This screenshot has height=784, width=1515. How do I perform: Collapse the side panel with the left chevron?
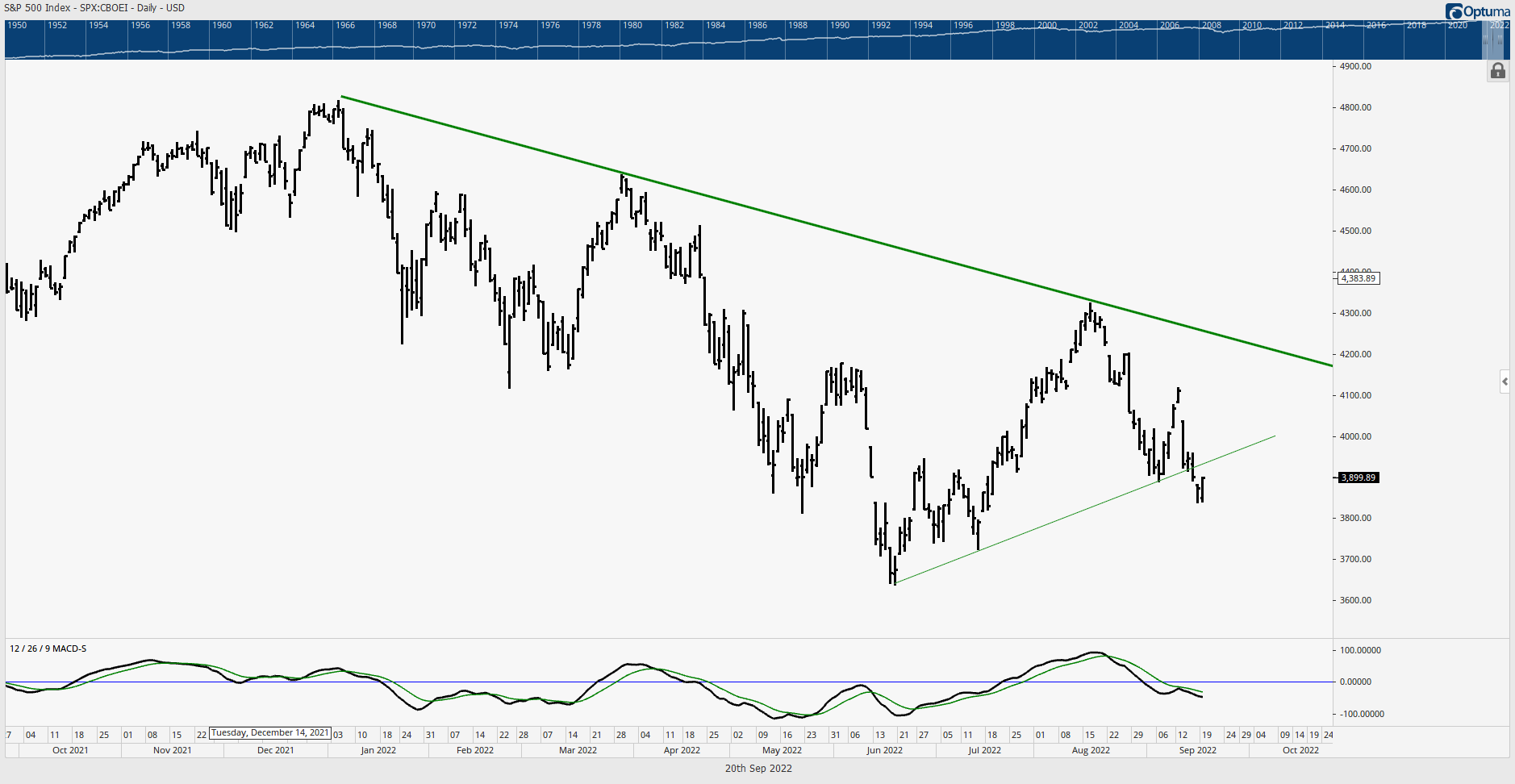click(x=1505, y=382)
